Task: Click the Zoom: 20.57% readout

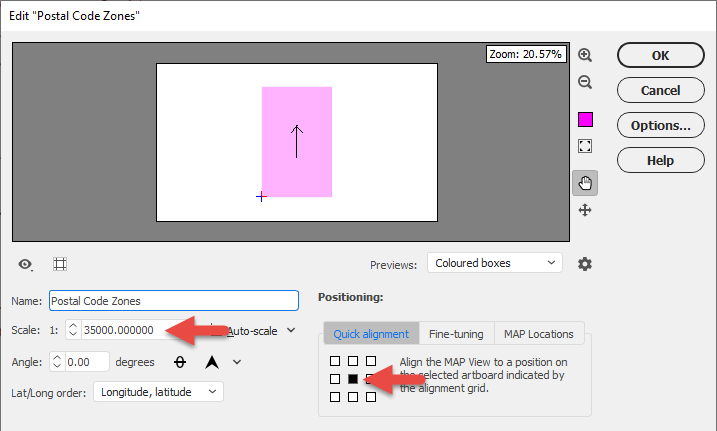Action: point(526,54)
